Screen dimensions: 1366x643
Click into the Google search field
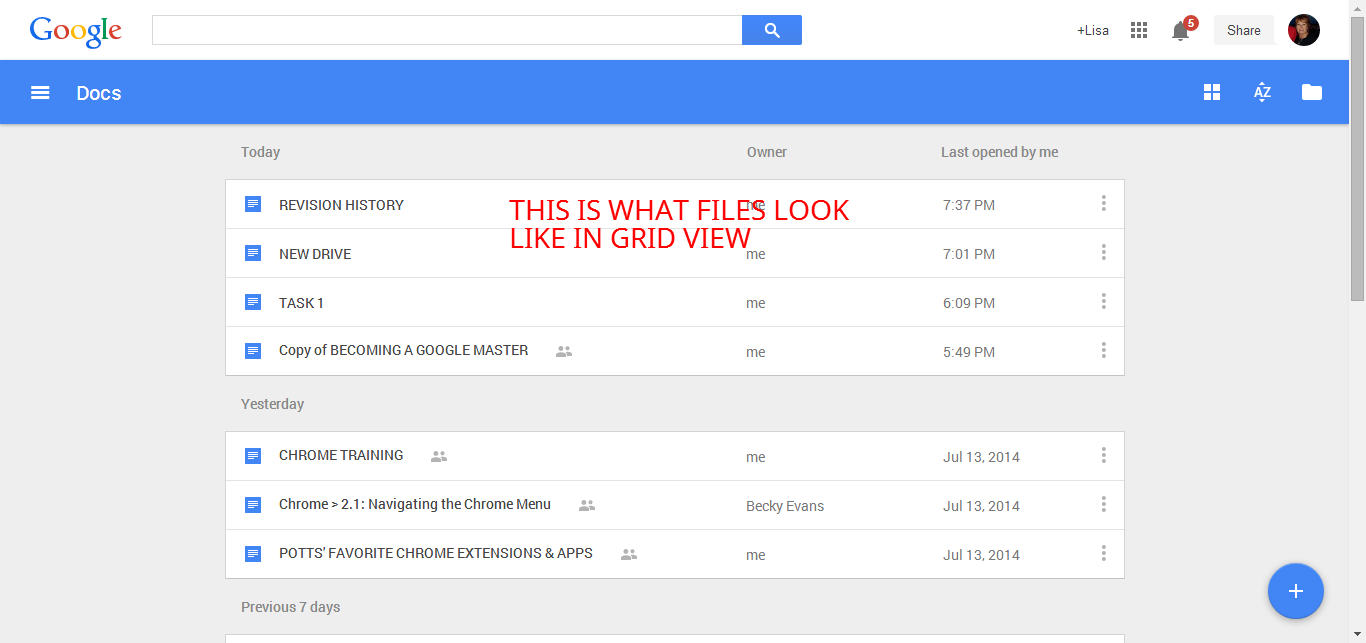point(447,30)
